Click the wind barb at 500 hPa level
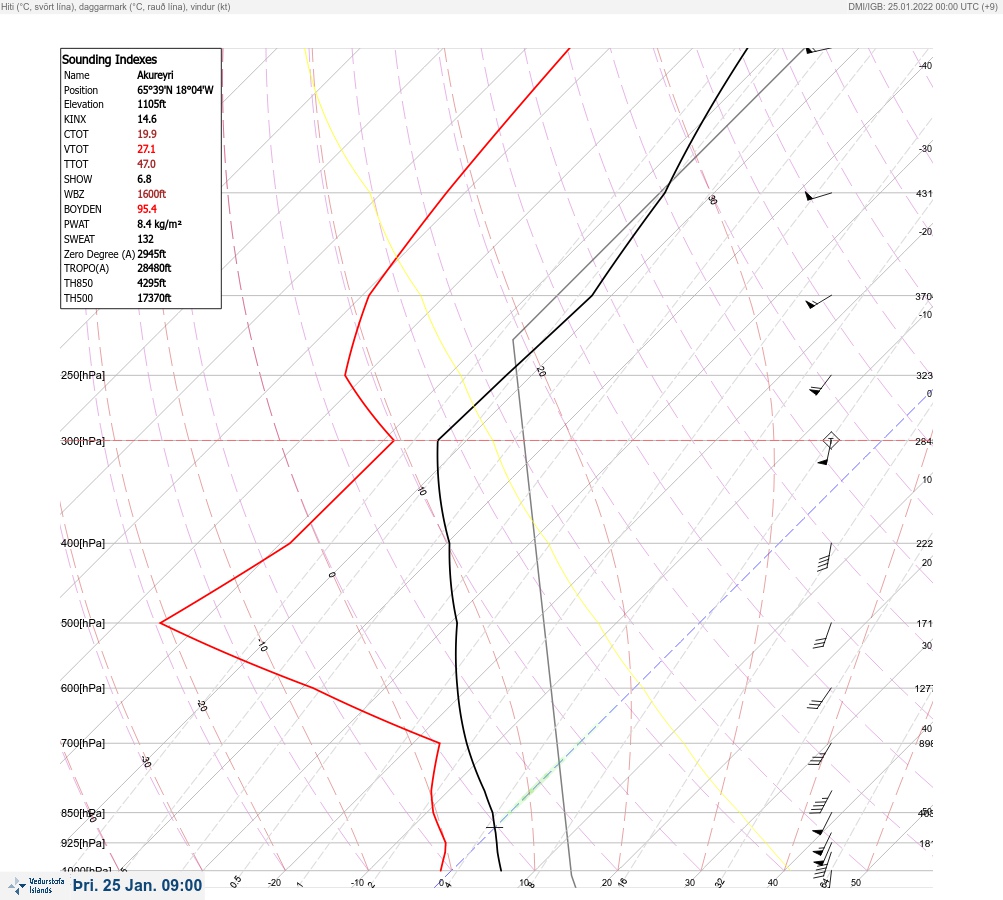The height and width of the screenshot is (900, 1003). 823,636
